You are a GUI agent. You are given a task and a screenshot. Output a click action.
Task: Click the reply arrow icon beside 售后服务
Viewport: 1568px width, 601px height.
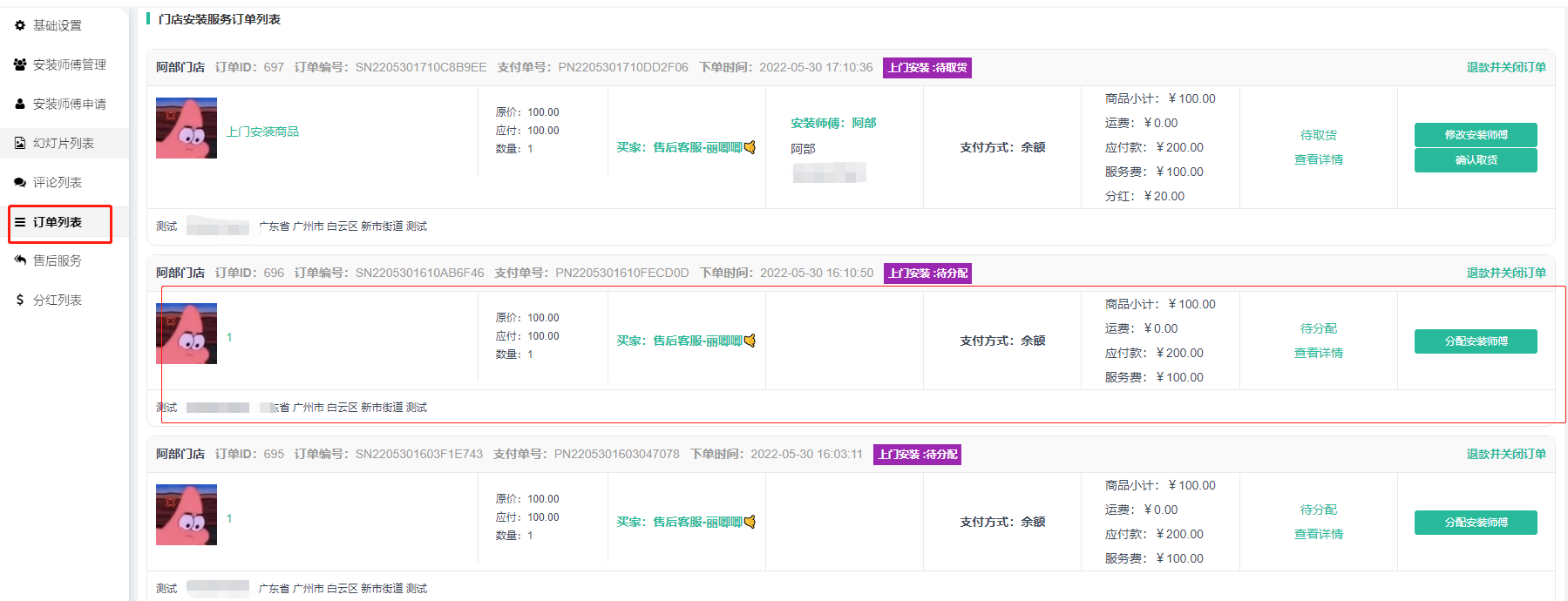point(20,260)
